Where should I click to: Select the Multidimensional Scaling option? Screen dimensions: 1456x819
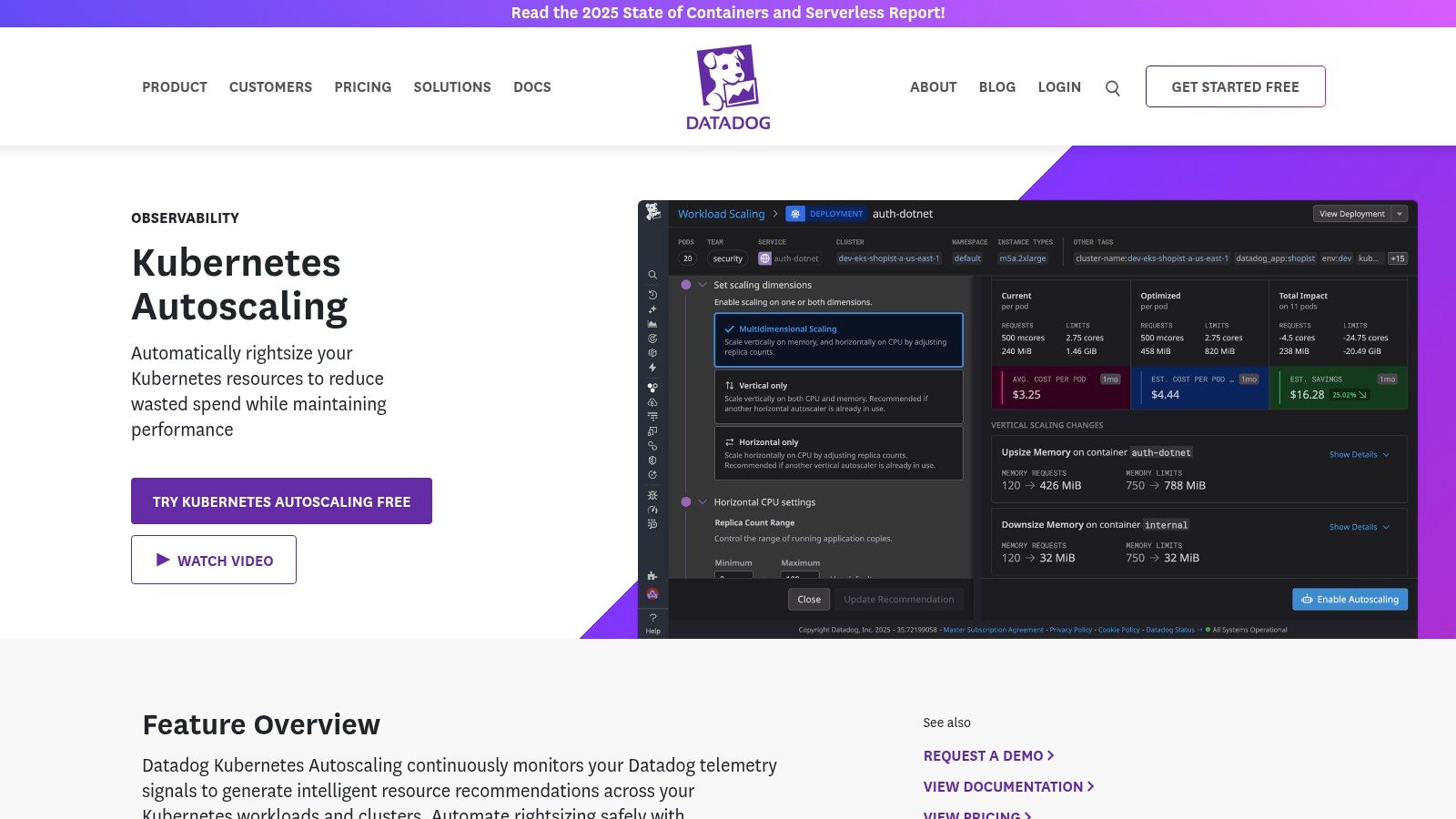pyautogui.click(x=838, y=339)
